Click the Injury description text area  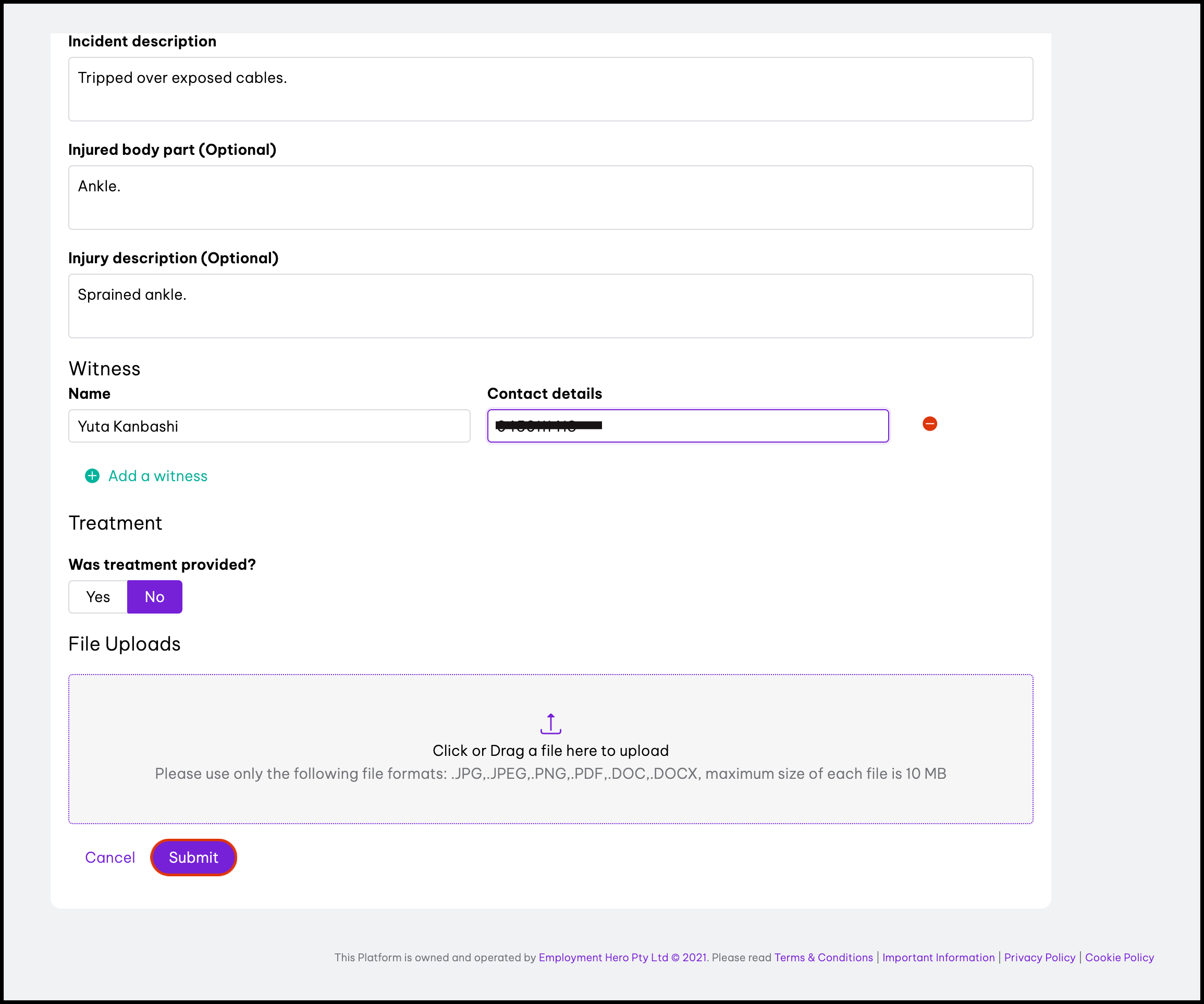point(550,306)
